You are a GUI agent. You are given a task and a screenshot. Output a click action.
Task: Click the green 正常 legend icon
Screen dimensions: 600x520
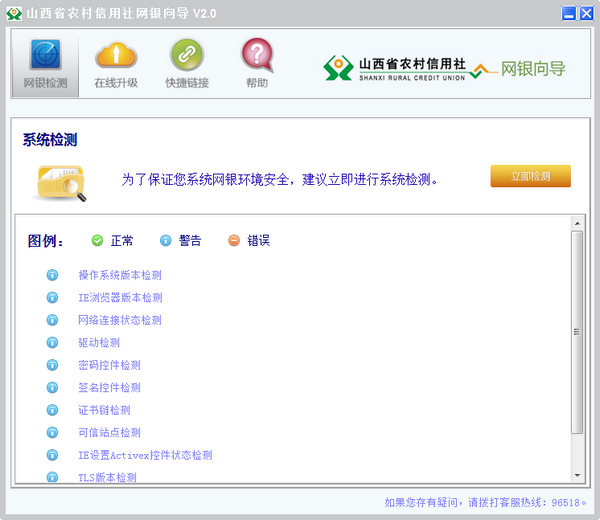point(97,240)
